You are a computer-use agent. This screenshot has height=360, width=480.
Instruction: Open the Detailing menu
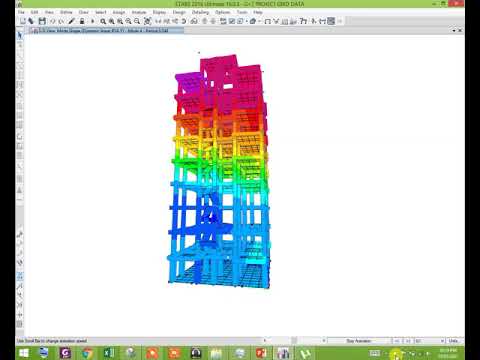[x=200, y=12]
